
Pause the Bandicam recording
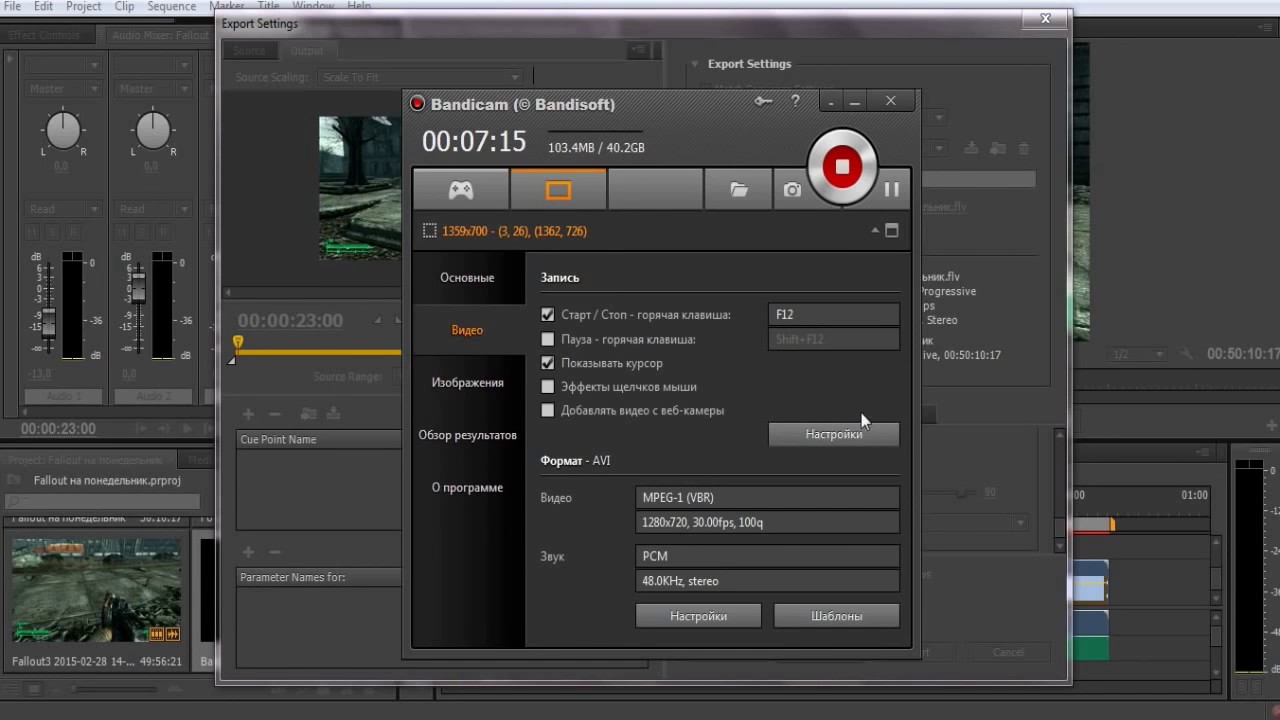point(892,189)
